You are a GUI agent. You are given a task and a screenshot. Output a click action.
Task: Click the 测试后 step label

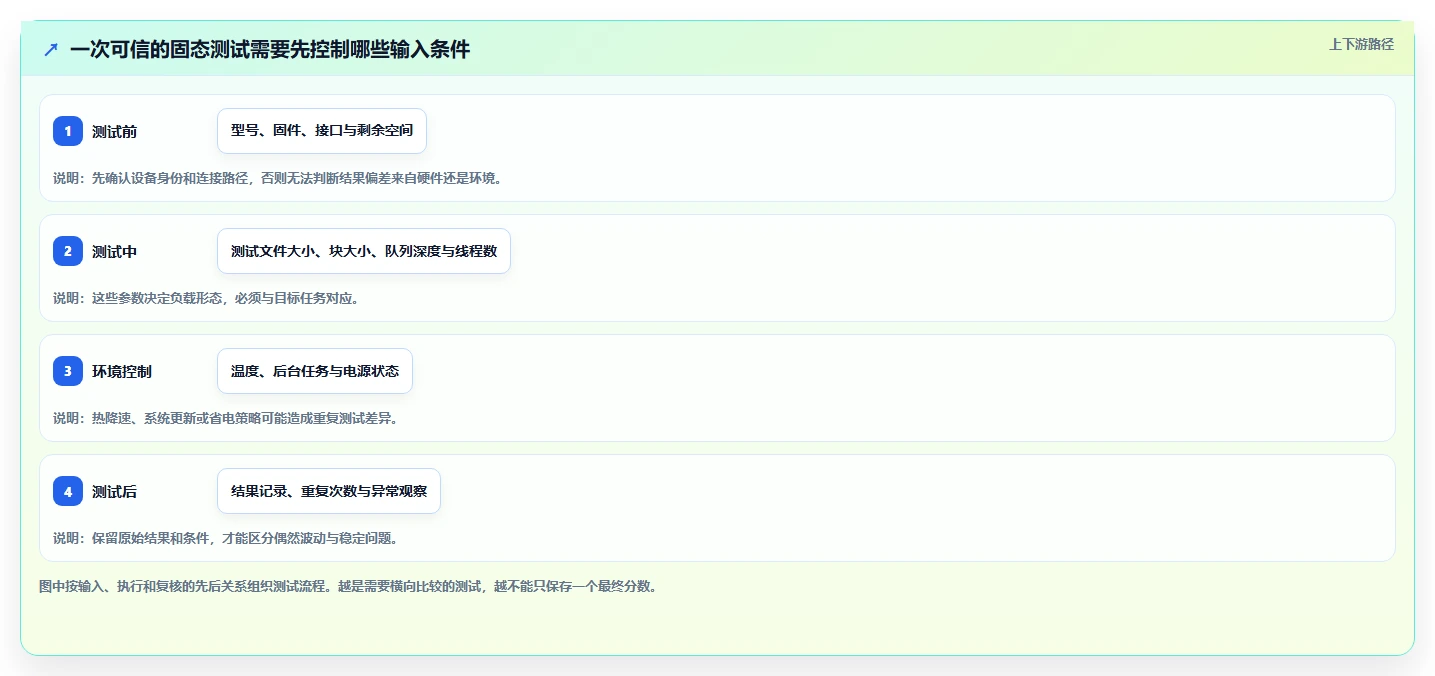point(114,491)
